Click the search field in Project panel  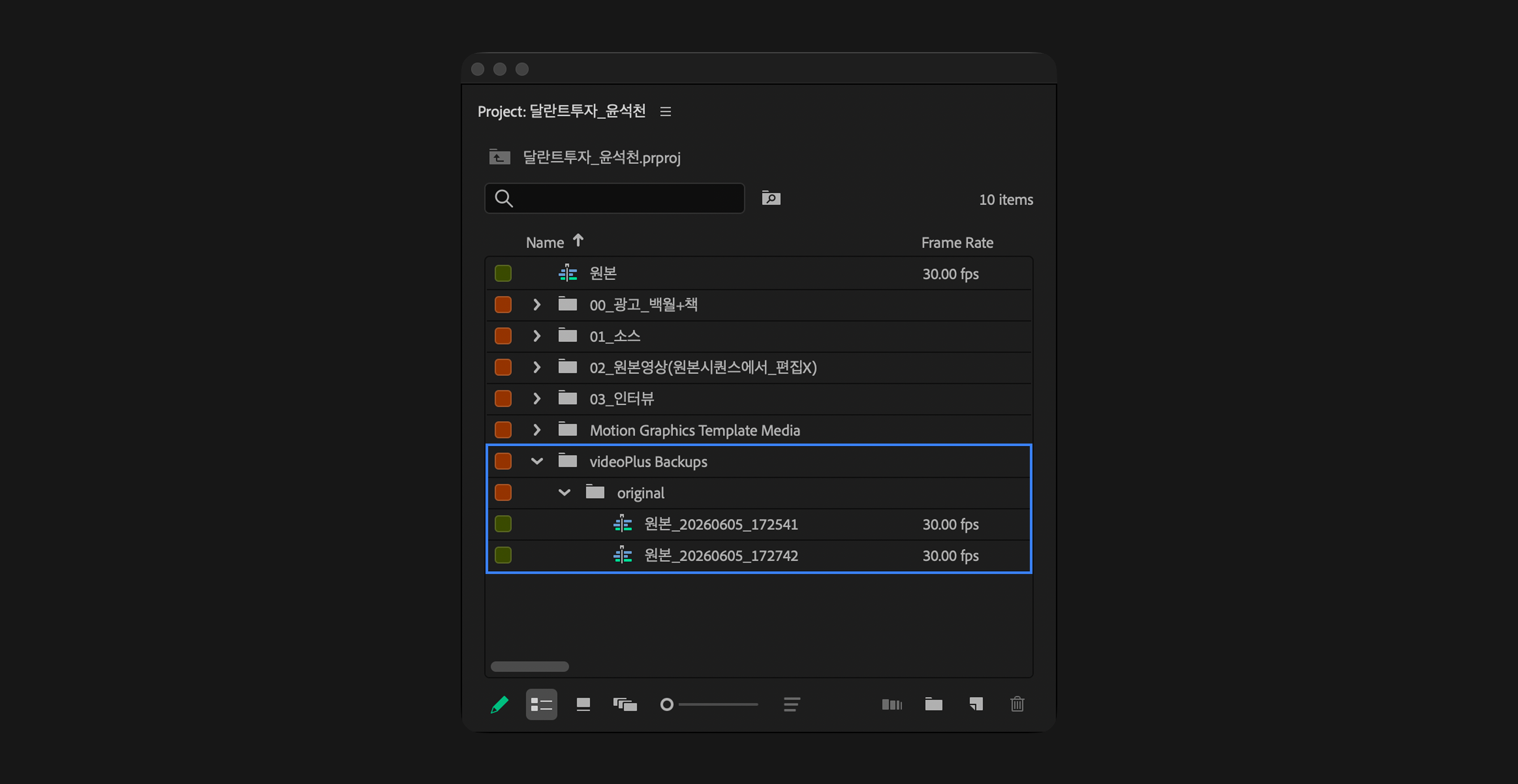pos(615,198)
